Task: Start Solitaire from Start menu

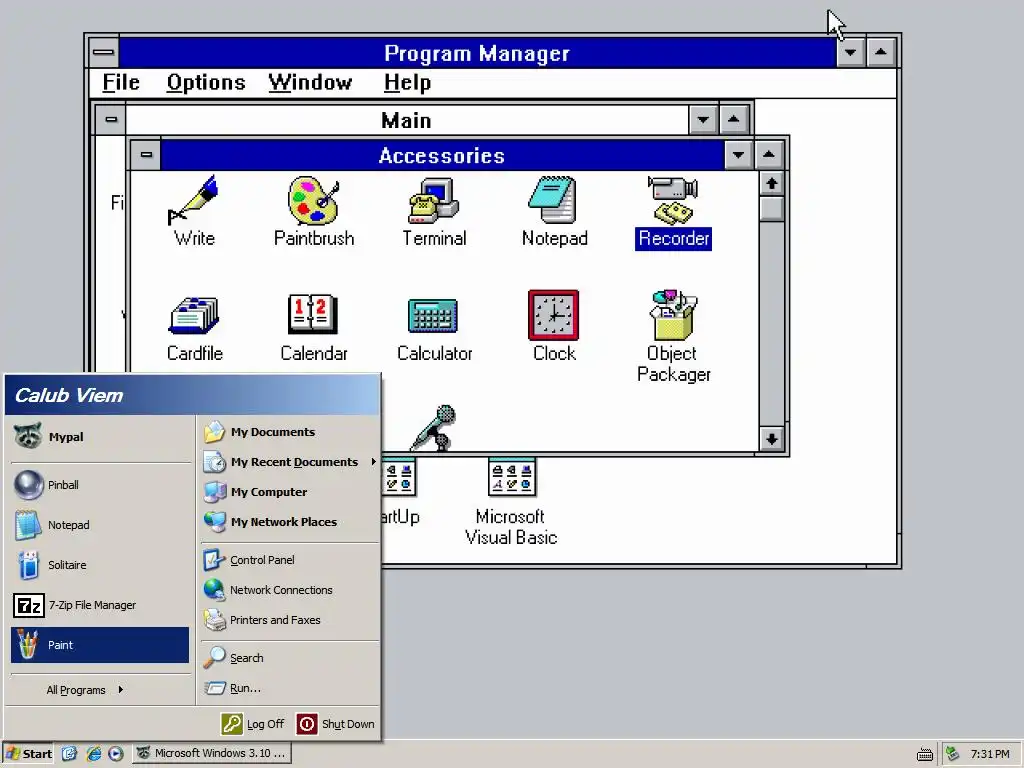Action: point(100,565)
